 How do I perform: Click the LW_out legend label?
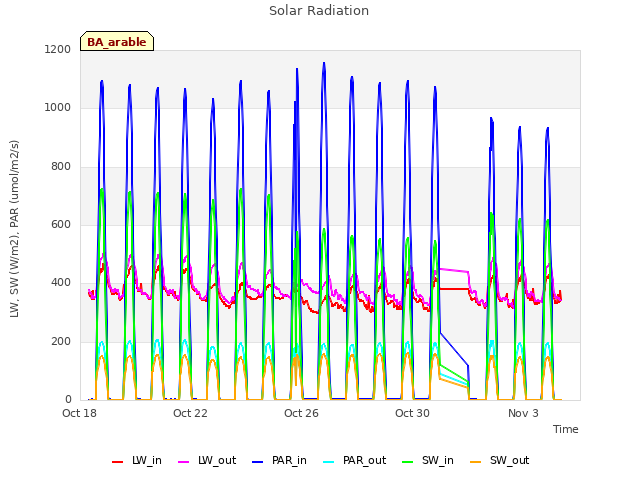pos(217,461)
